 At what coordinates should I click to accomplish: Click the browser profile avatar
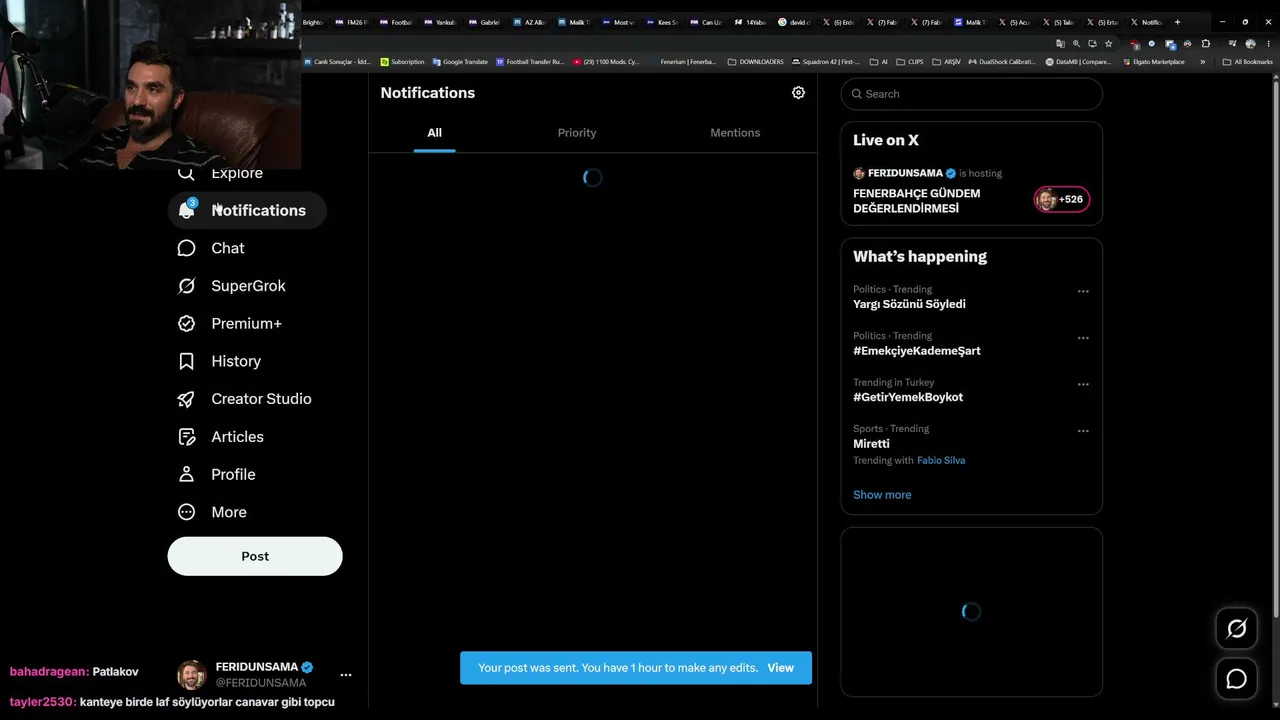pos(1249,44)
